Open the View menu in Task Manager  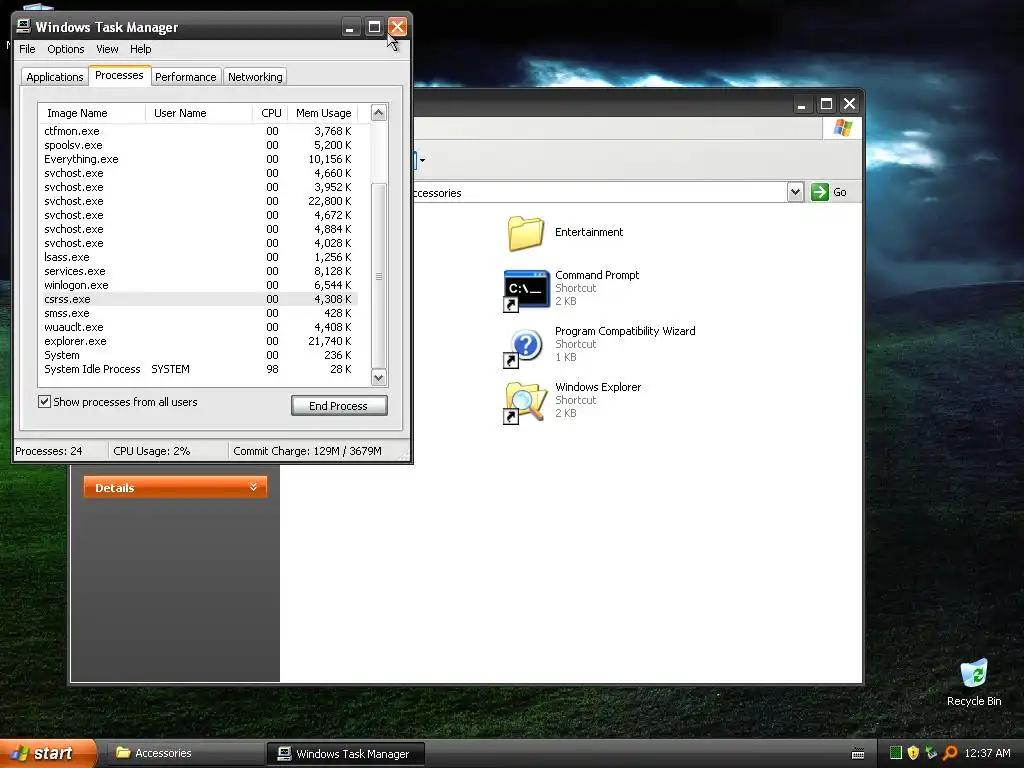pyautogui.click(x=107, y=49)
